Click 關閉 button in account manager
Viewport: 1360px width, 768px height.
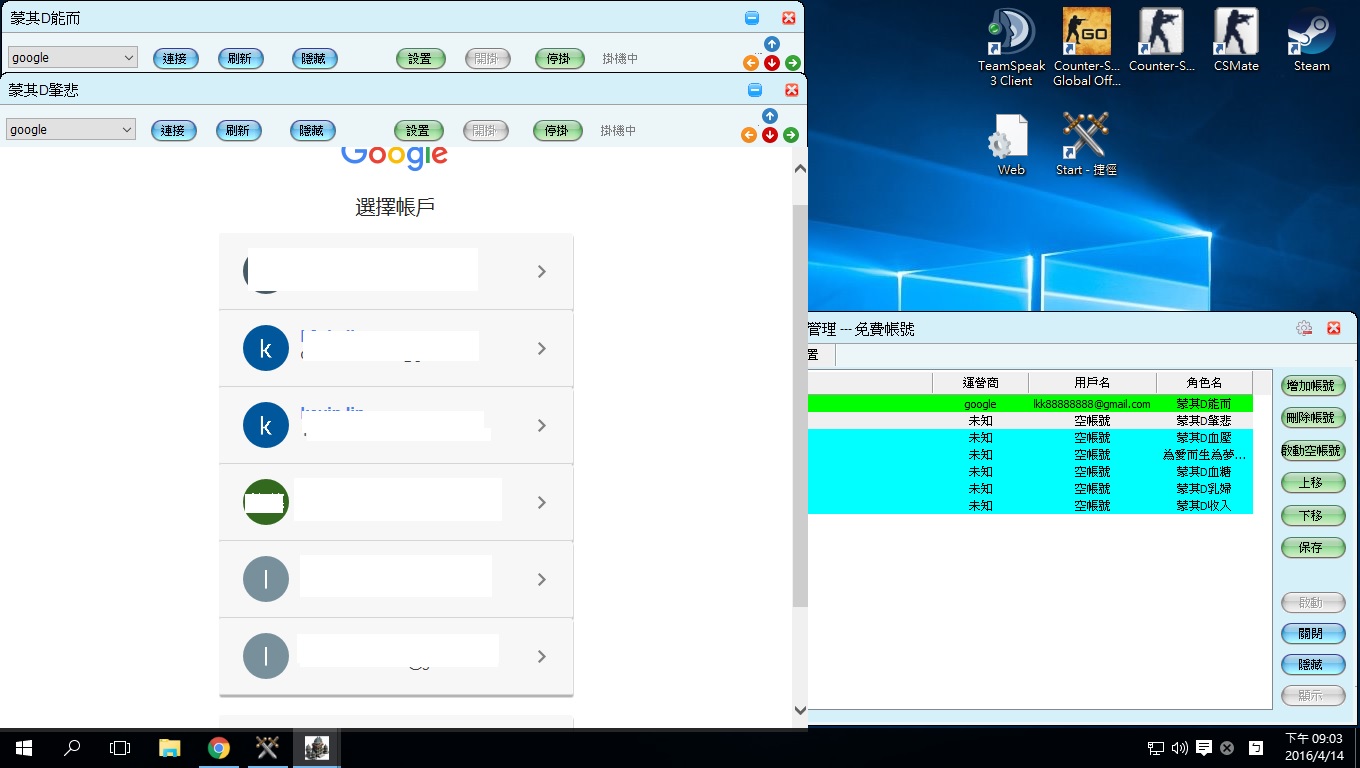pyautogui.click(x=1313, y=634)
